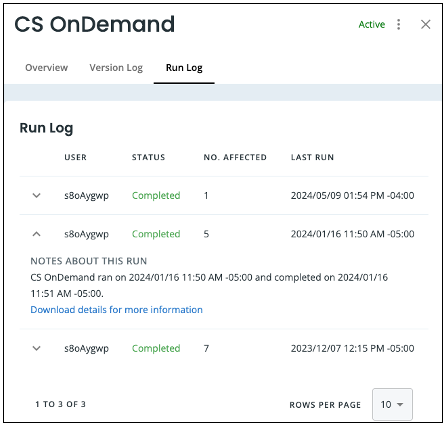Click Completed status in the 2024/01/16 row
The image size is (446, 427).
(156, 234)
